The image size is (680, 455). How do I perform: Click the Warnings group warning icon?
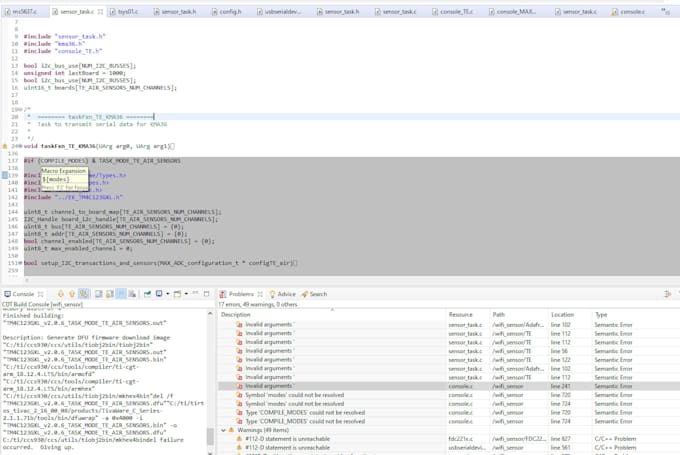pos(232,430)
